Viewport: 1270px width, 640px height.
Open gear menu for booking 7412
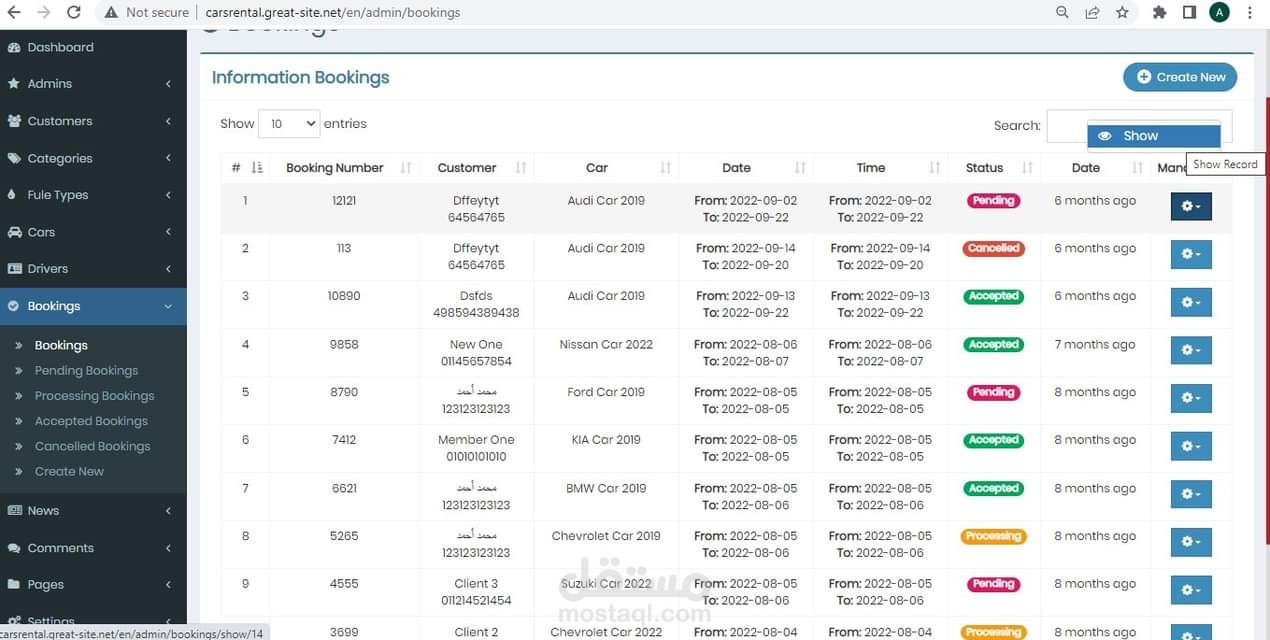[1191, 447]
